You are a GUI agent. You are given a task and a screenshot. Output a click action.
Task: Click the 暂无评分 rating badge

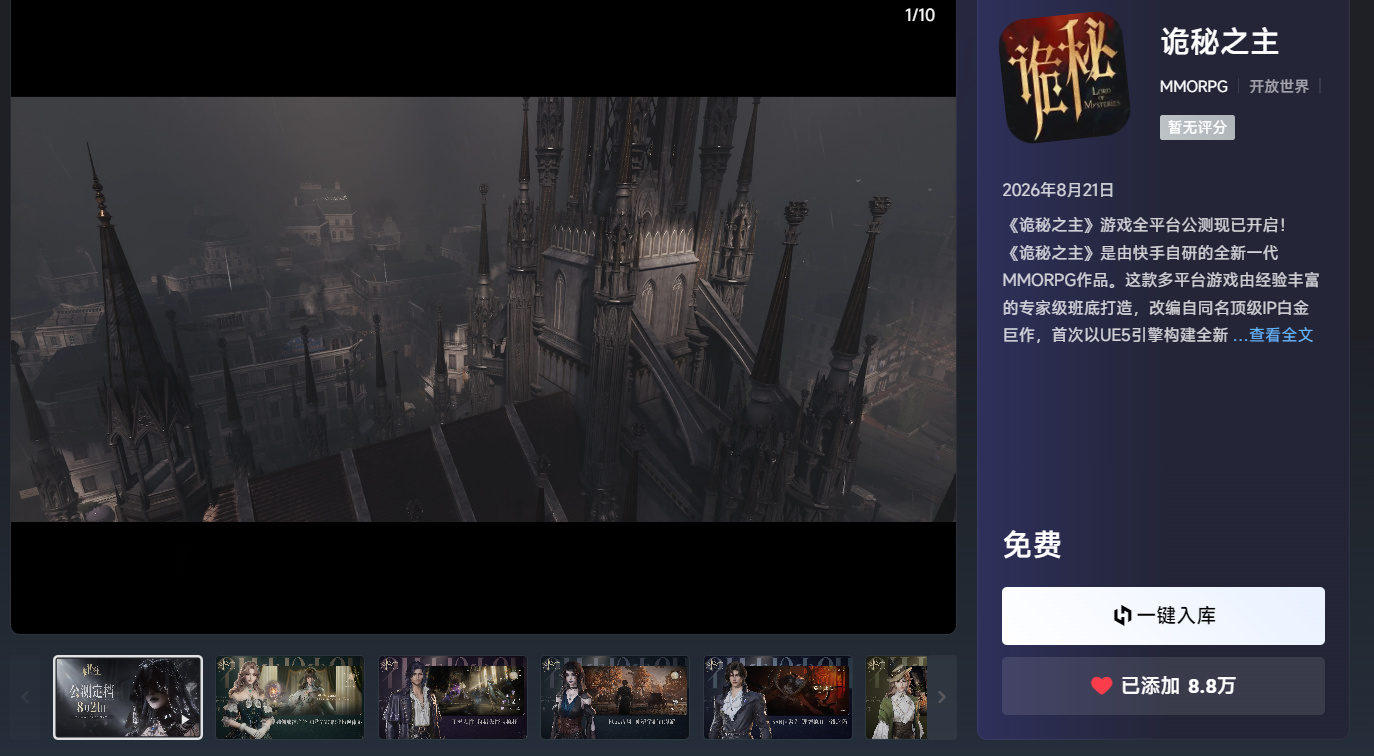[x=1197, y=127]
